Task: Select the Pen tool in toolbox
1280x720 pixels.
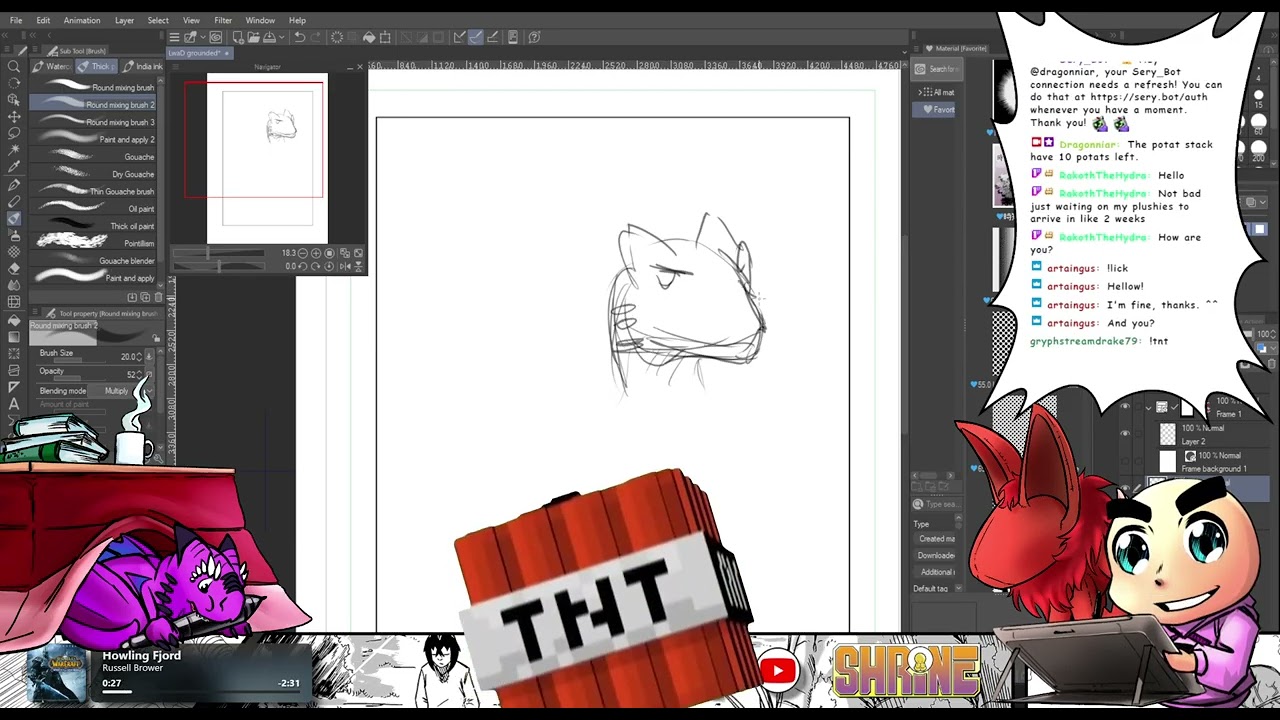Action: click(x=14, y=185)
